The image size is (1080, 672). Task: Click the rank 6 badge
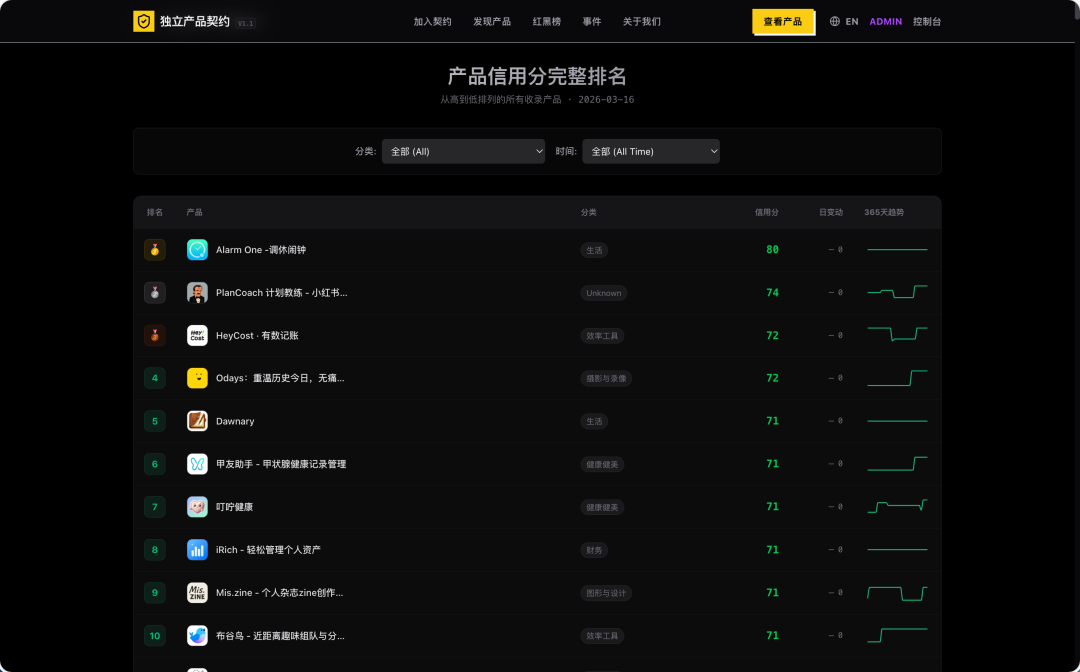click(154, 464)
